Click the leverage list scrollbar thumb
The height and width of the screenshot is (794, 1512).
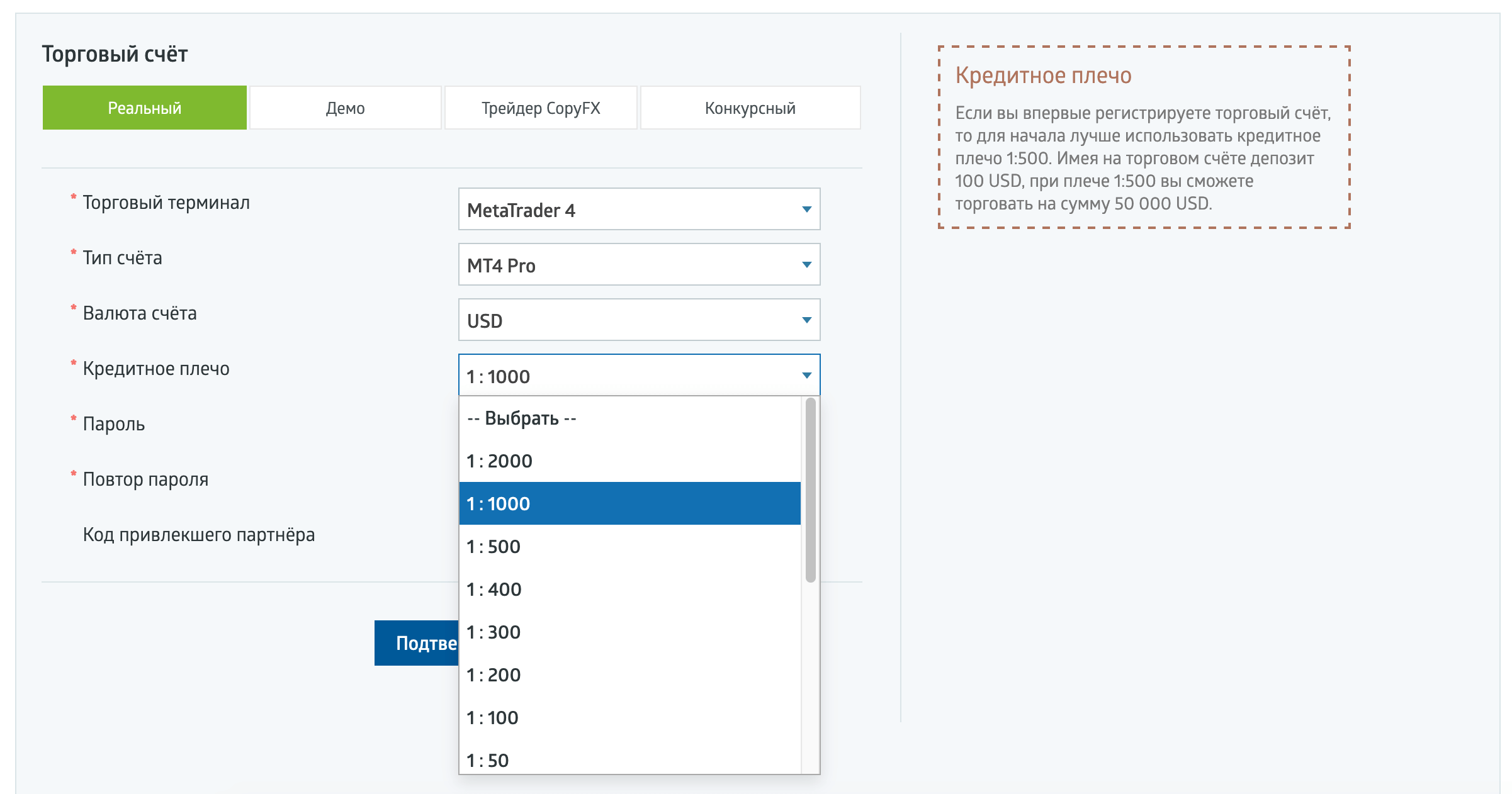point(810,491)
